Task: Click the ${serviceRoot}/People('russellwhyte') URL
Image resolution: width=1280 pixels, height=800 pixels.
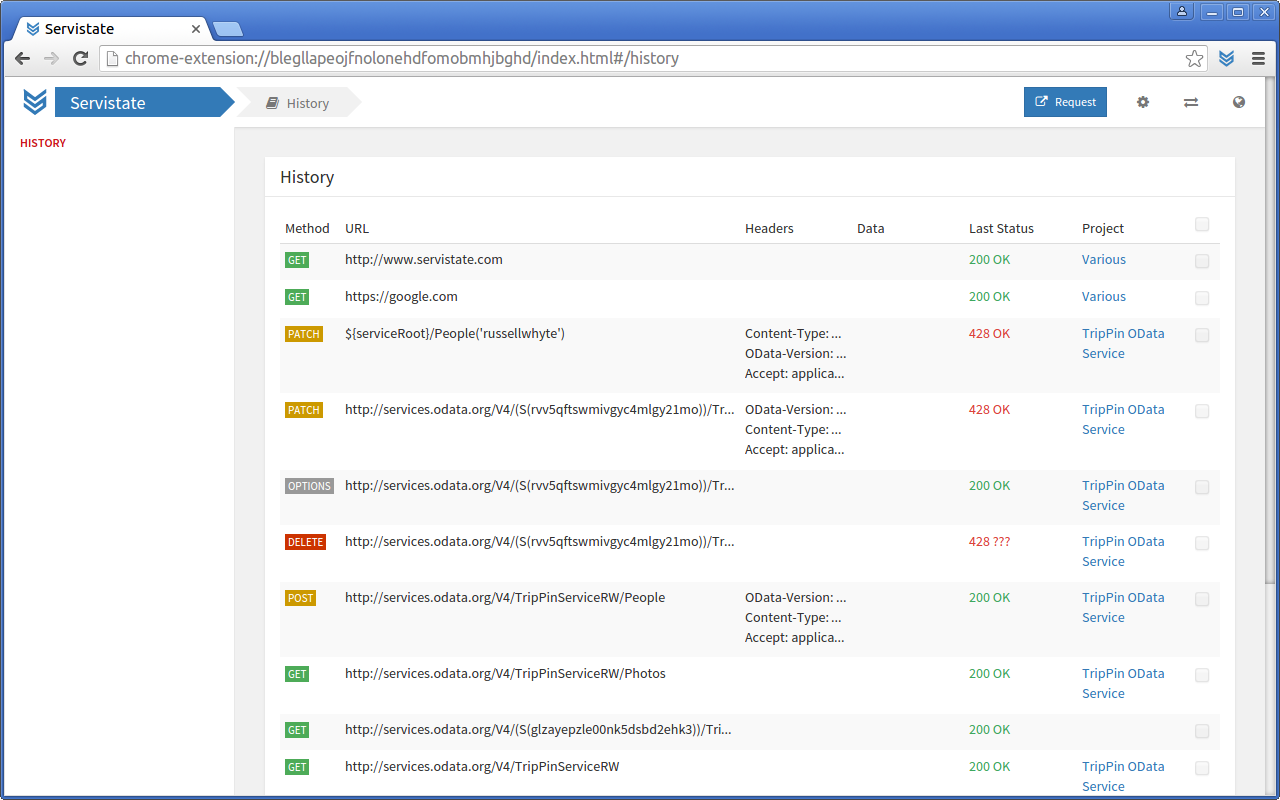Action: 455,333
